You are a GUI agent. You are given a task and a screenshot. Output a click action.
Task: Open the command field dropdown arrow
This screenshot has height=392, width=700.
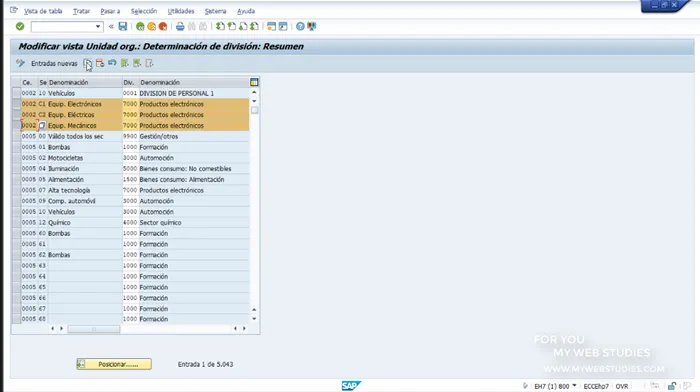(98, 27)
